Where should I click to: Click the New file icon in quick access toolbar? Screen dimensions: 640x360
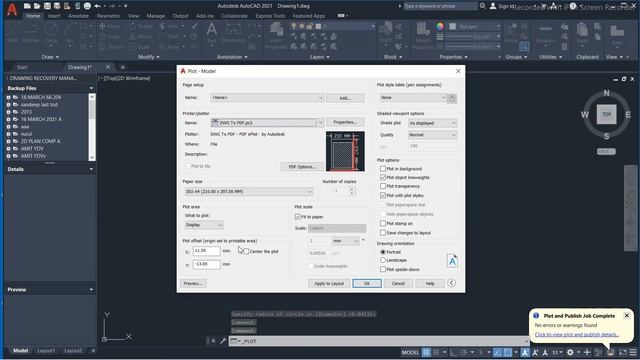point(27,6)
